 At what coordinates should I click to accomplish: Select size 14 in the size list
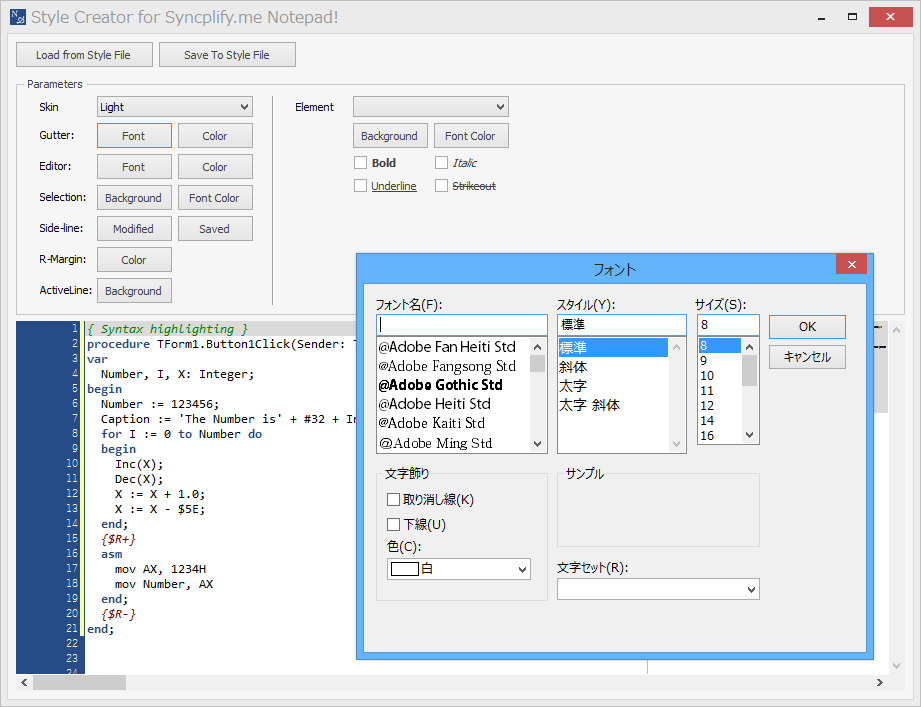(707, 420)
